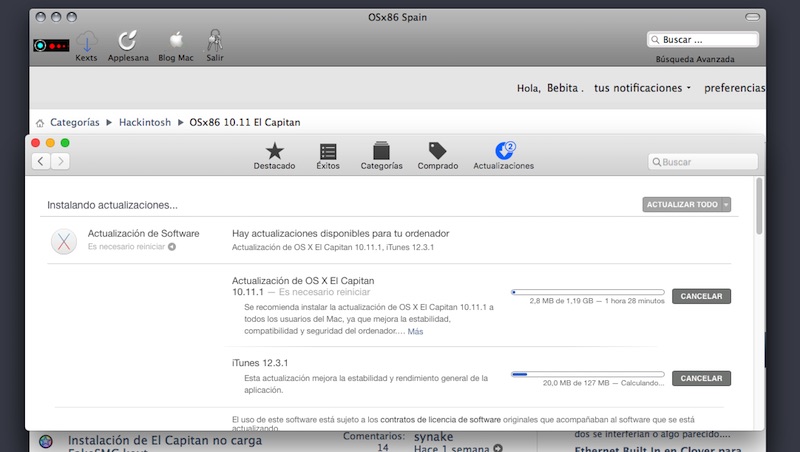Click ACTUALIZAR TODO button
The height and width of the screenshot is (452, 800).
coord(682,205)
